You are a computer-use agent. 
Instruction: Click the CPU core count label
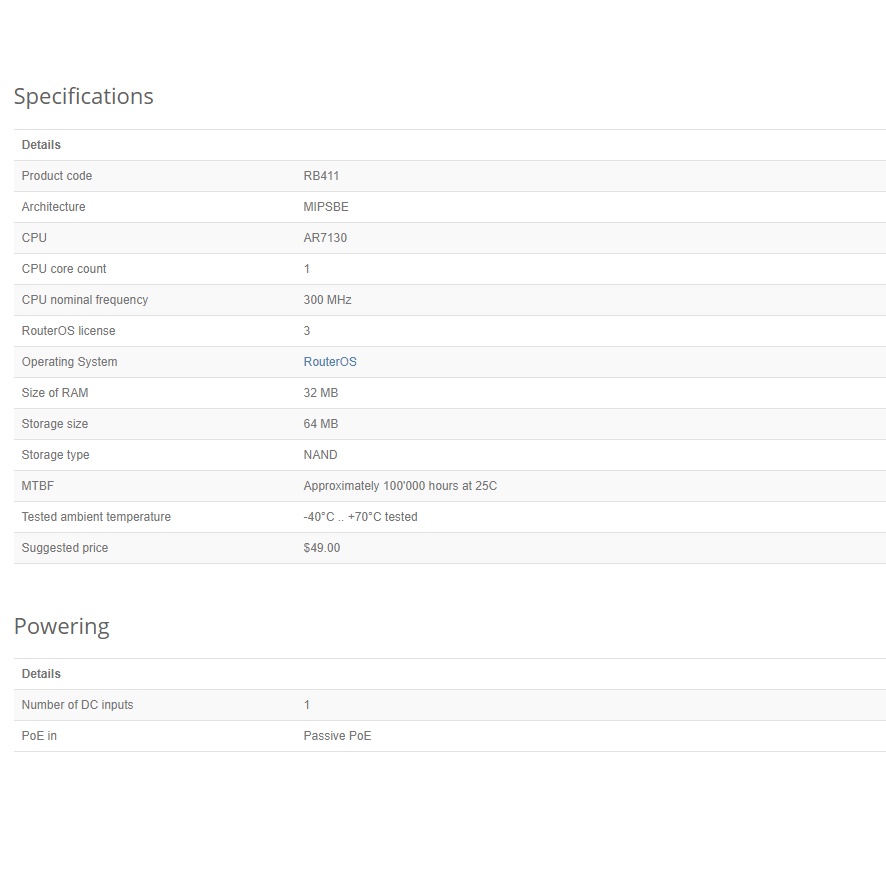64,269
